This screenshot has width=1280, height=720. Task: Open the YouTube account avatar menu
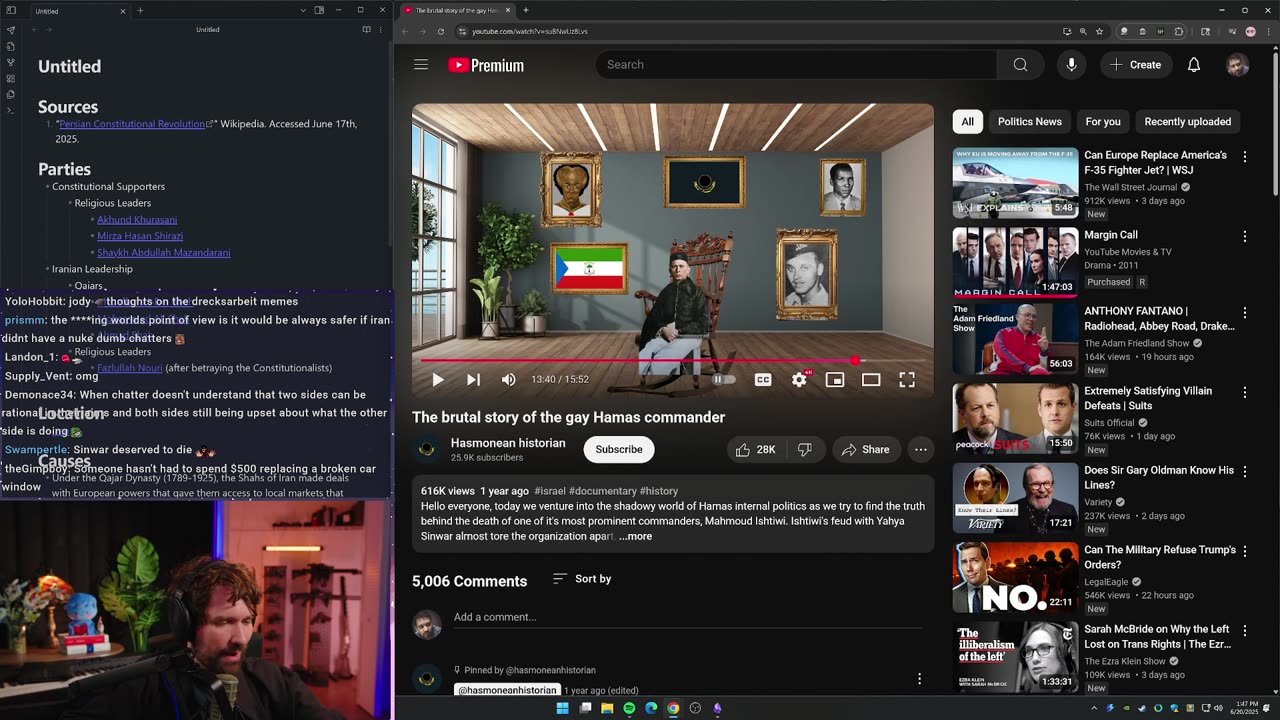click(x=1238, y=65)
